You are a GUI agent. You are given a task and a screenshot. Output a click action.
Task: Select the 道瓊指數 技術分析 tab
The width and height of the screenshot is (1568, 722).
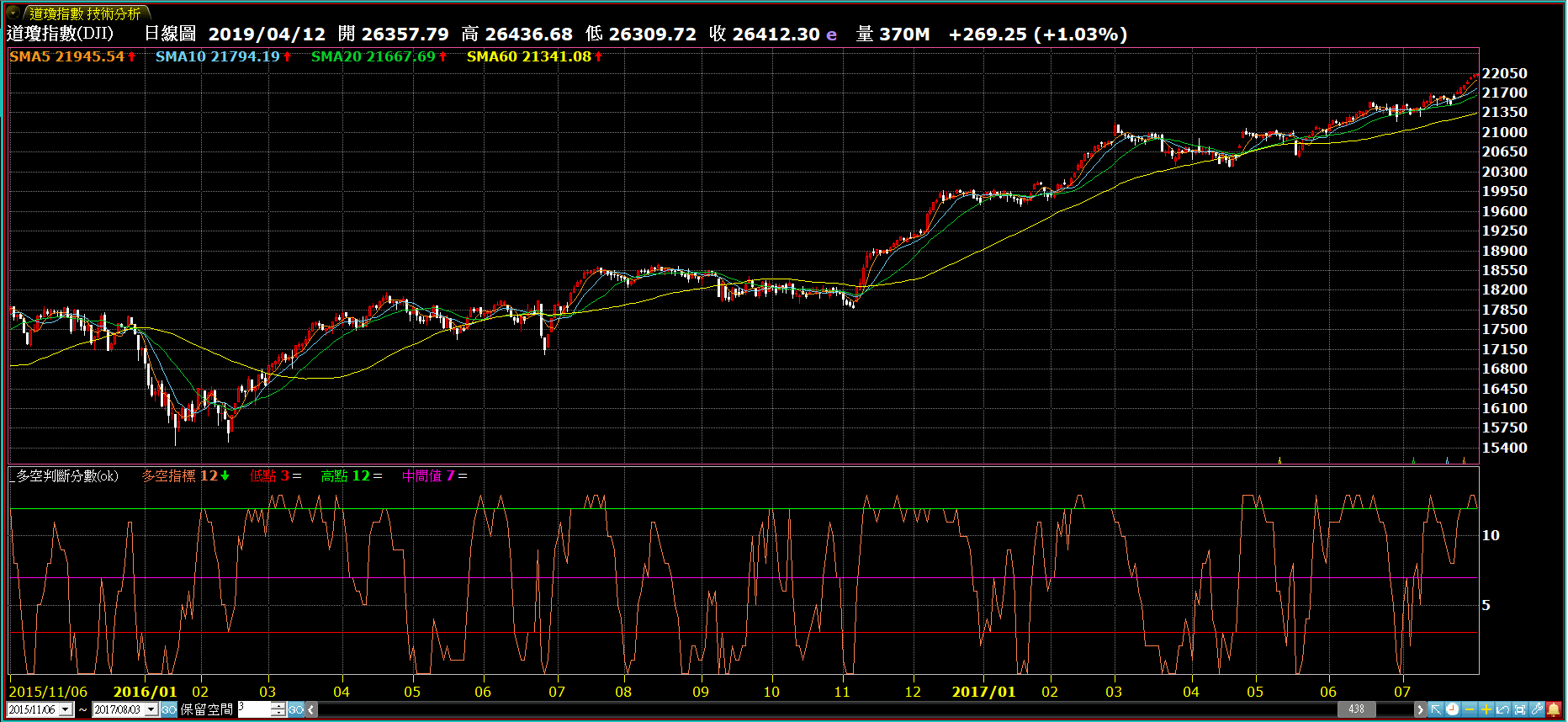tap(85, 13)
